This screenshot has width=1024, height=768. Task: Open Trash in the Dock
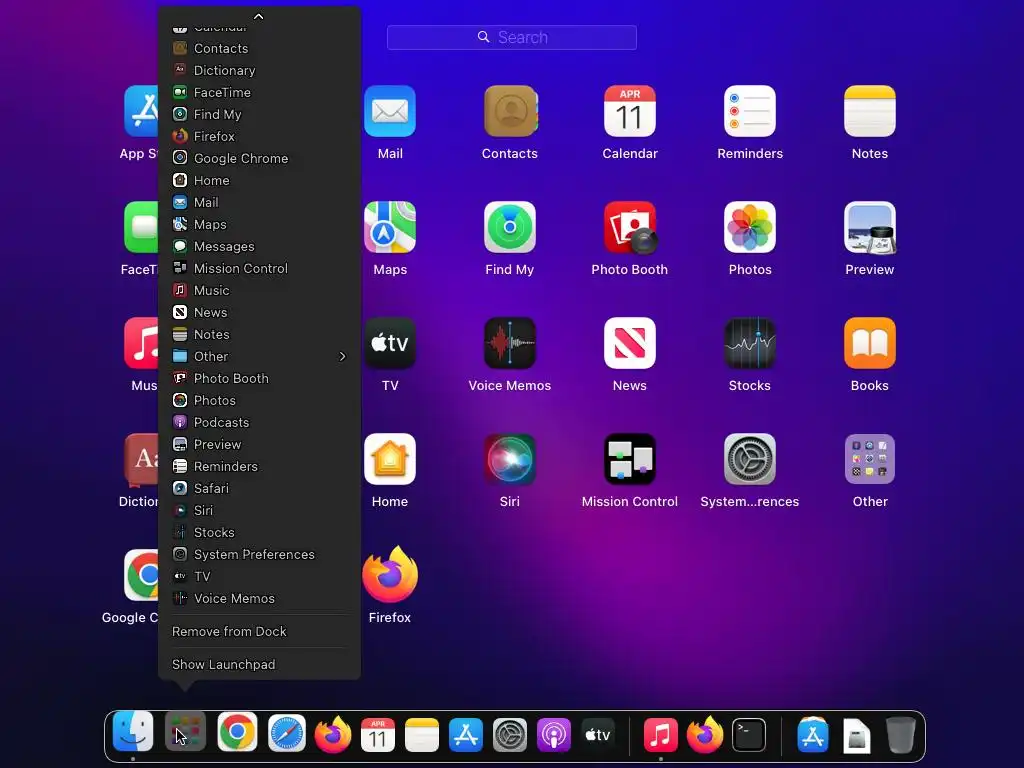901,735
